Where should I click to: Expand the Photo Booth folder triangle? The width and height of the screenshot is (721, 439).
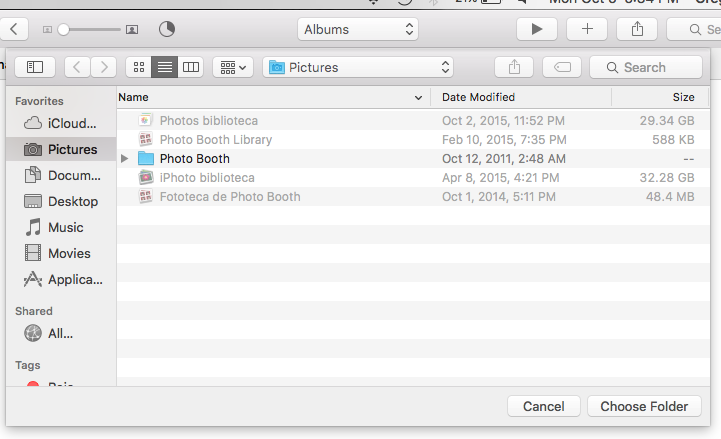point(125,159)
